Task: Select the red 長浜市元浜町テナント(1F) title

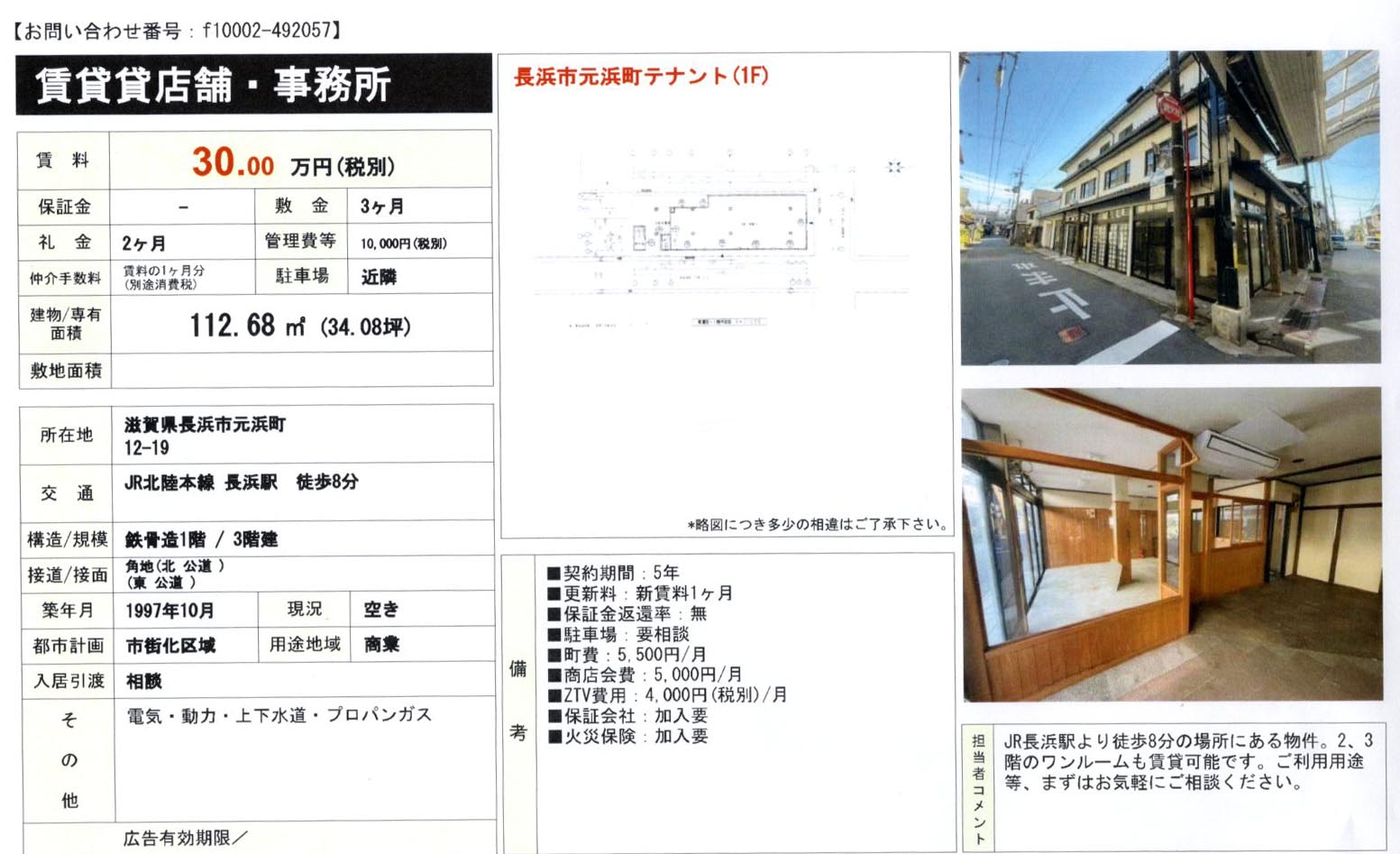Action: [641, 77]
